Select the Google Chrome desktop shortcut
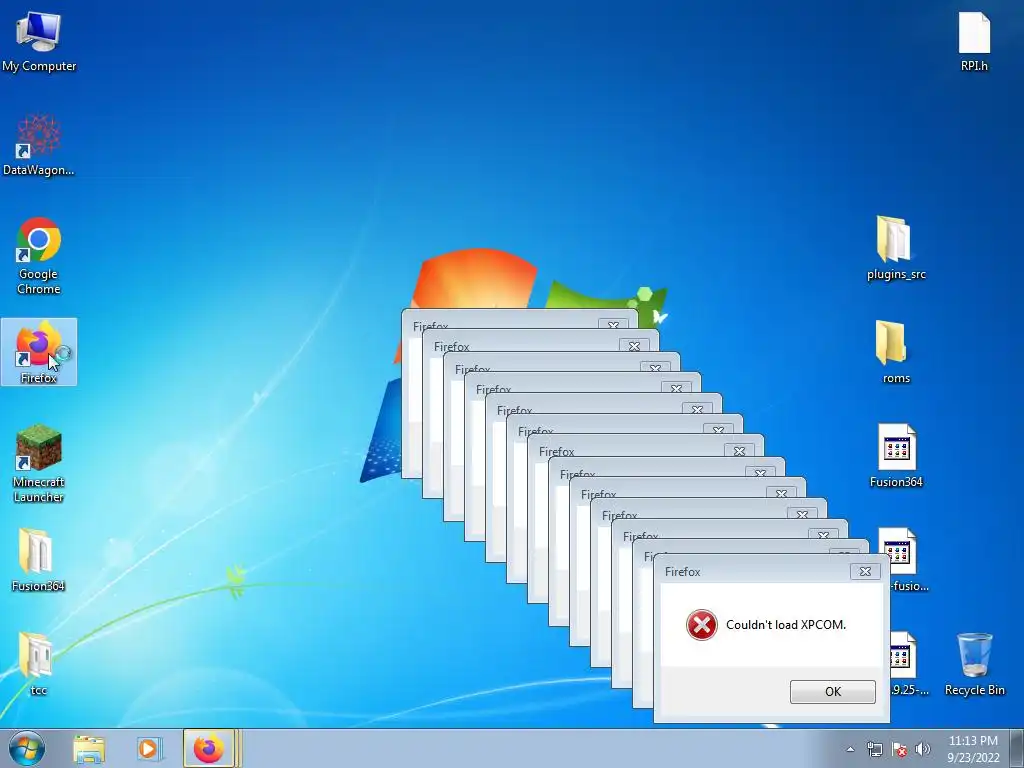This screenshot has width=1024, height=768. 39,256
